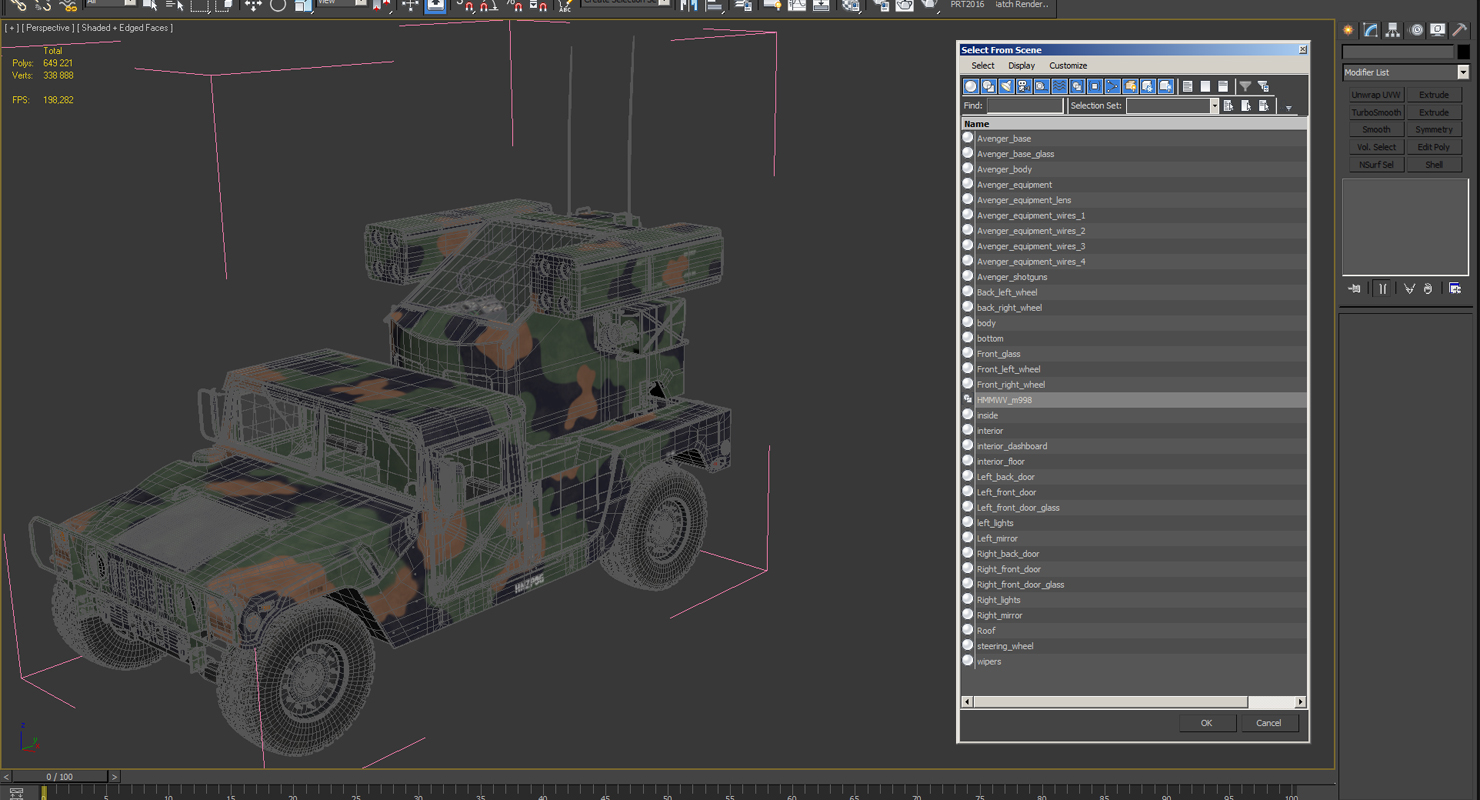Viewport: 1480px width, 800px height.
Task: Select interior_dashboard in the list
Action: [x=1134, y=446]
